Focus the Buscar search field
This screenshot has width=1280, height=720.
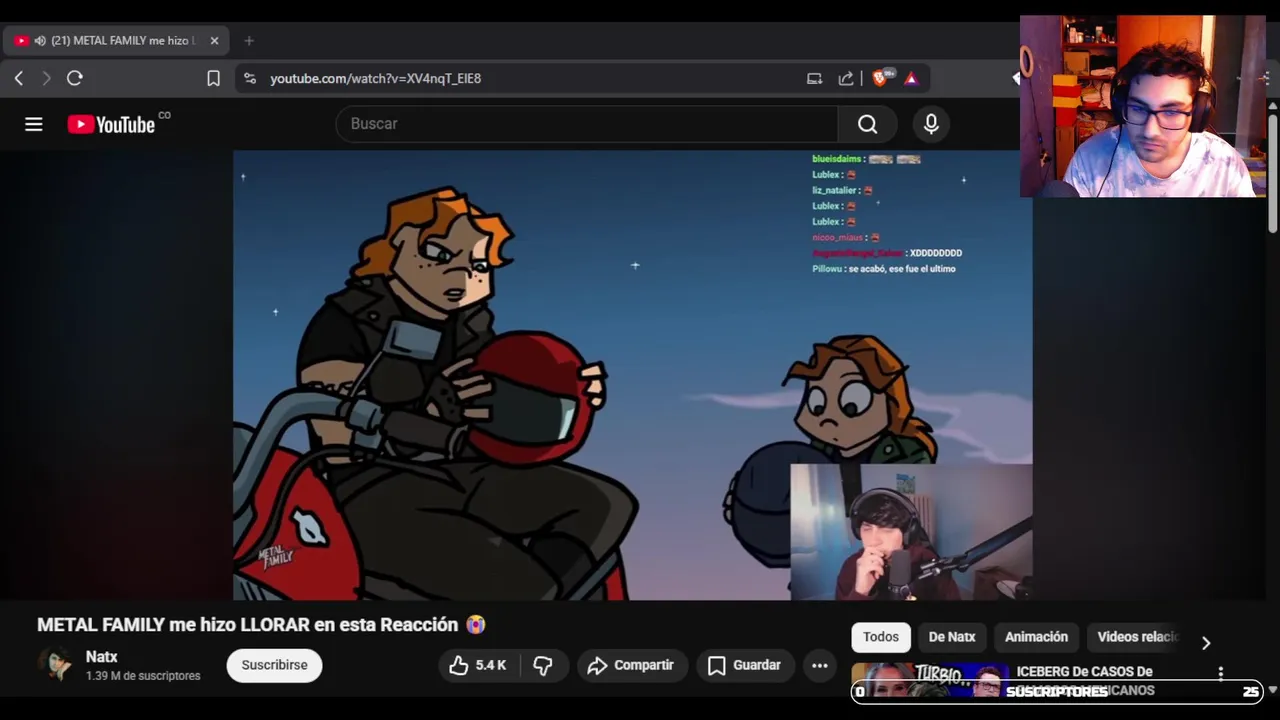(587, 124)
